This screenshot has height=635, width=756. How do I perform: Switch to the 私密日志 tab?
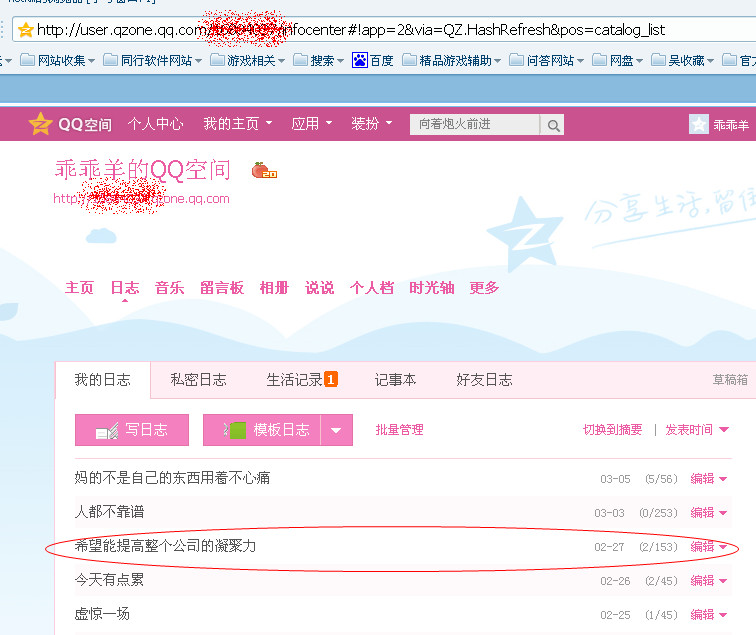coord(198,380)
